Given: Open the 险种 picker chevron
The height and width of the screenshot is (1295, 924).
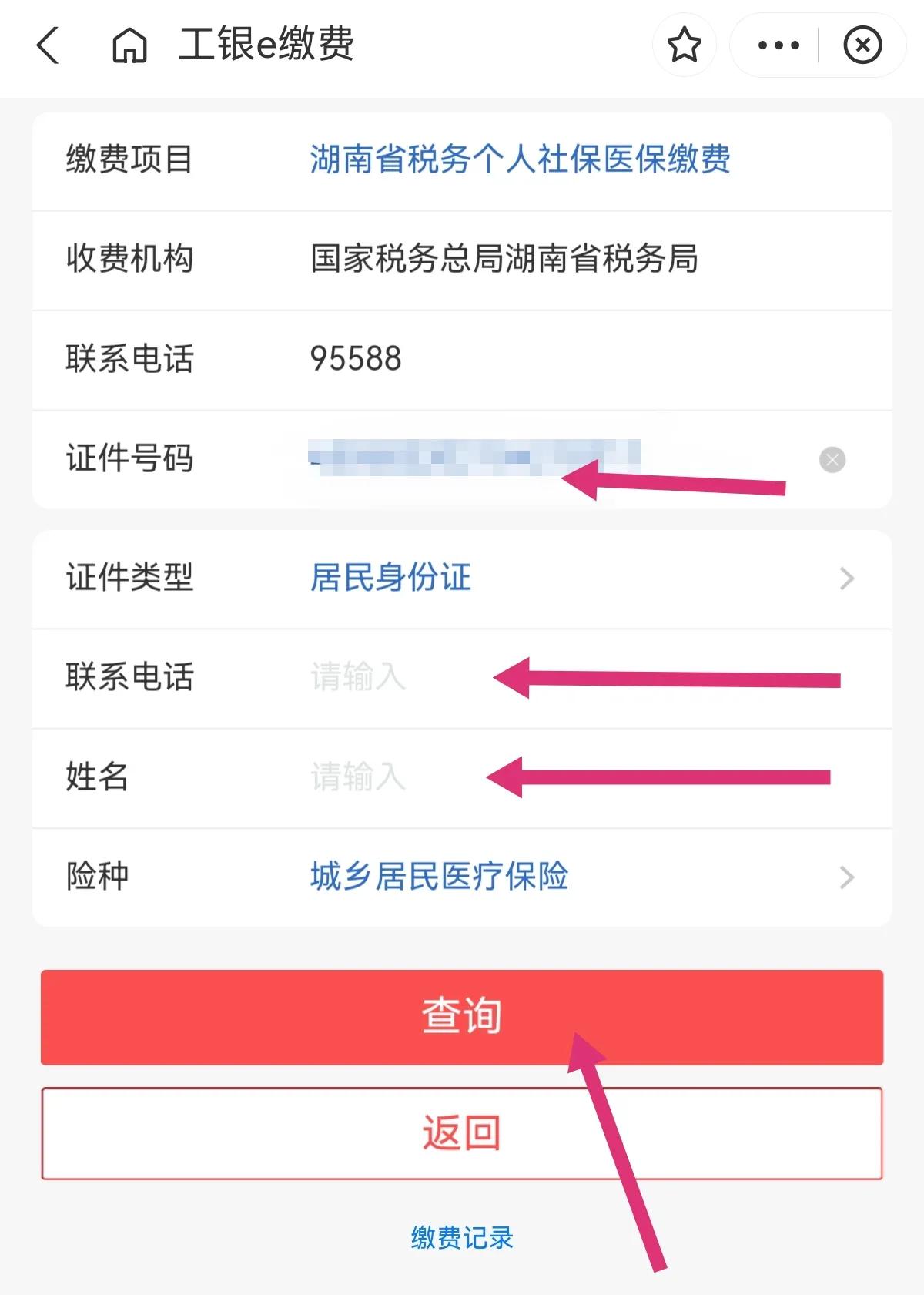Looking at the screenshot, I should click(x=847, y=877).
